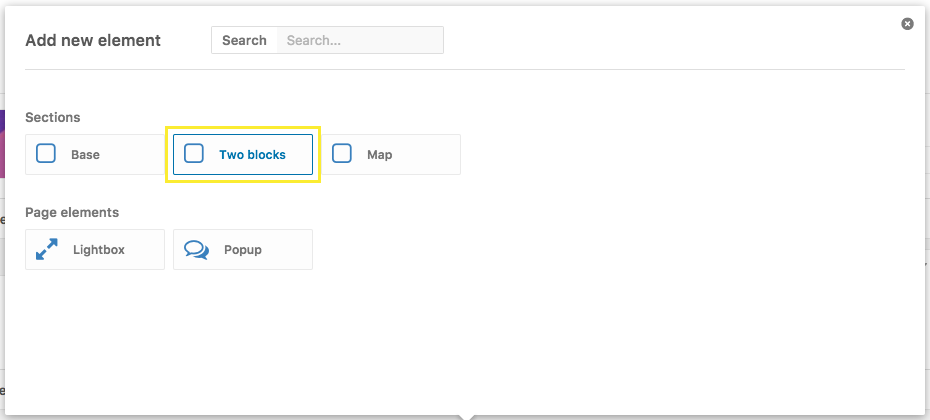The image size is (930, 420).
Task: Select the Base section label
Action: (x=85, y=155)
